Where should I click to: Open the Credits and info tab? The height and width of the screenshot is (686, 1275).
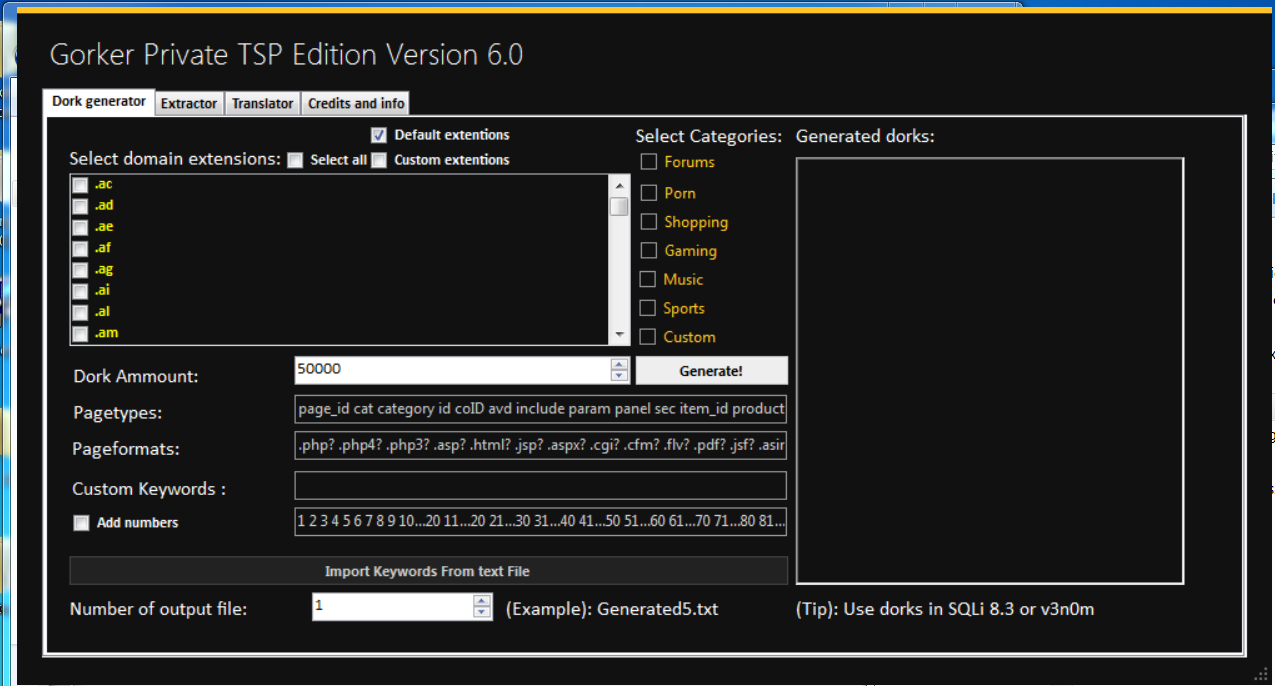[x=356, y=103]
